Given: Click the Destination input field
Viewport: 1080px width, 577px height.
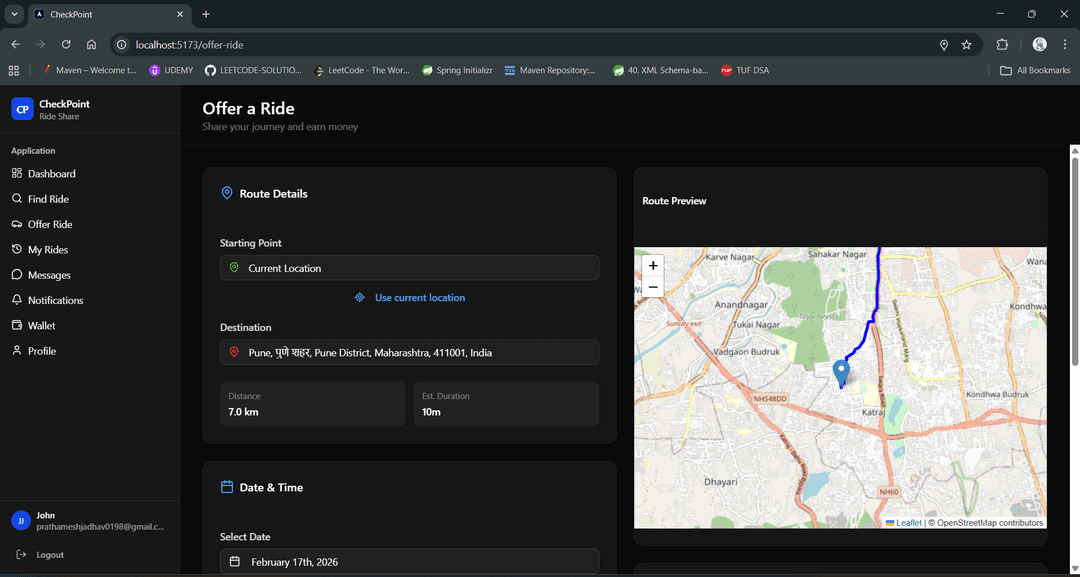Looking at the screenshot, I should tap(409, 352).
